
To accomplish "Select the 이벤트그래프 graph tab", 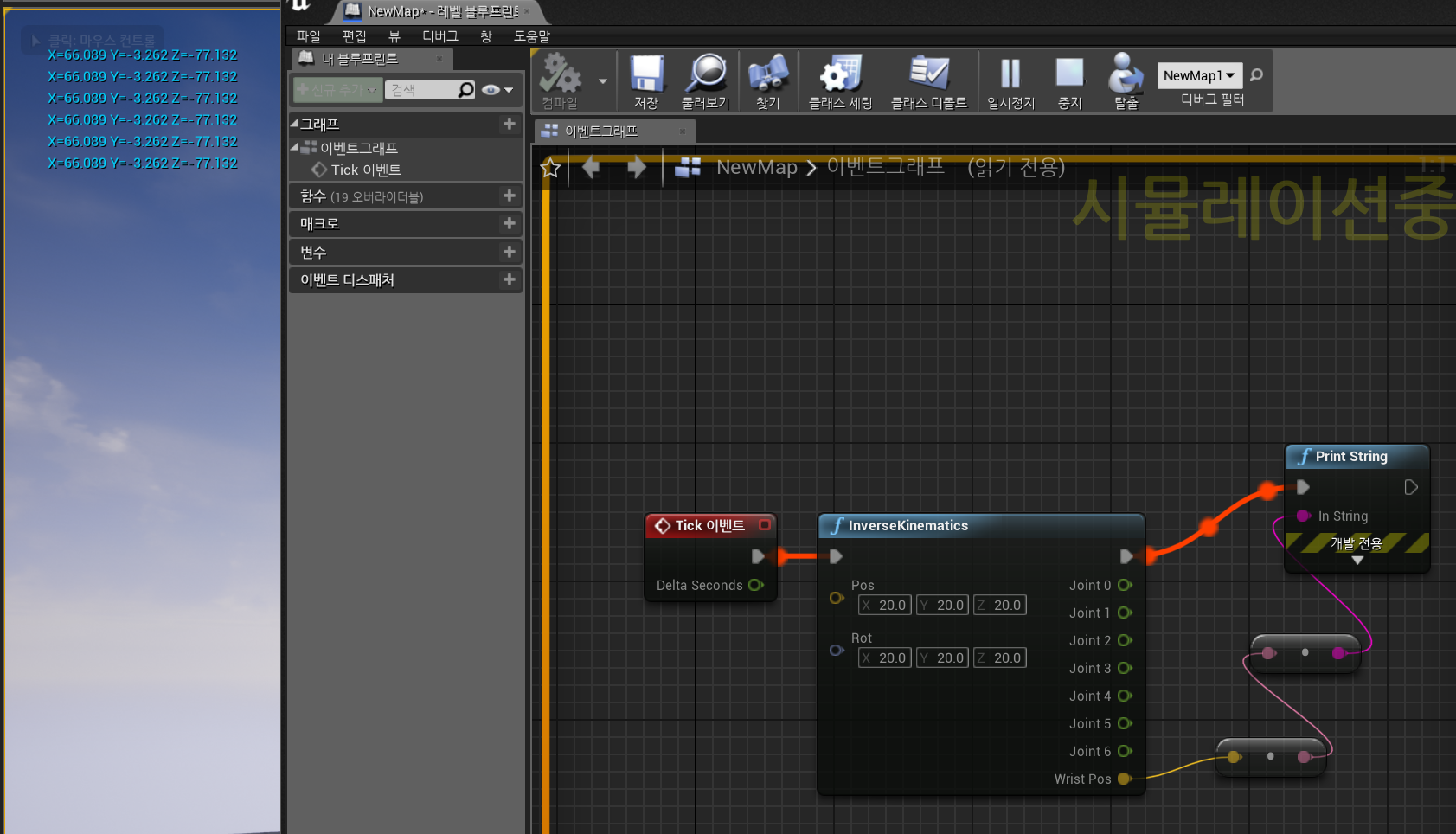I will pos(614,132).
